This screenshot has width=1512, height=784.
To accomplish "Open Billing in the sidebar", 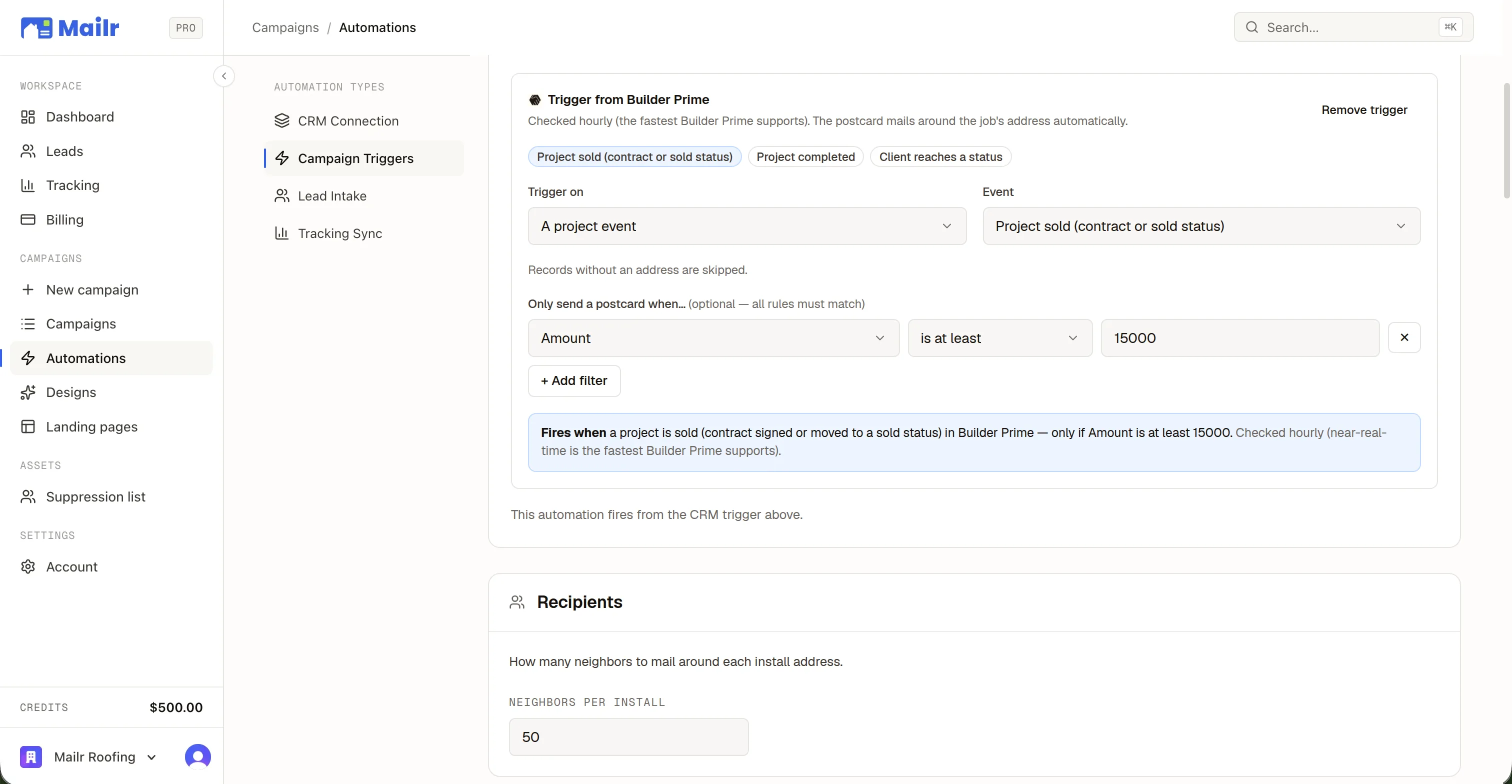I will (x=111, y=219).
